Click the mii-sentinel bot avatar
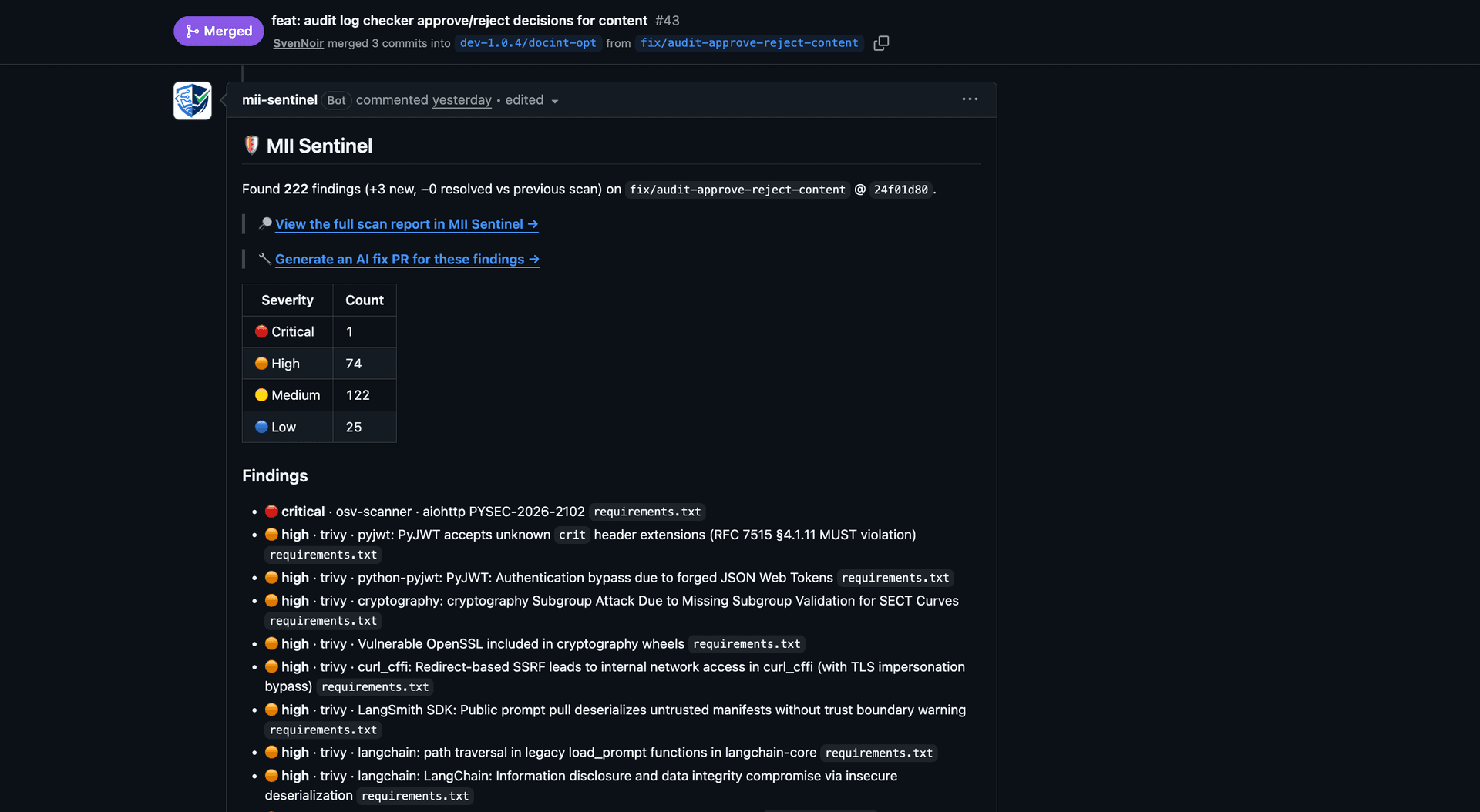1480x812 pixels. [193, 101]
